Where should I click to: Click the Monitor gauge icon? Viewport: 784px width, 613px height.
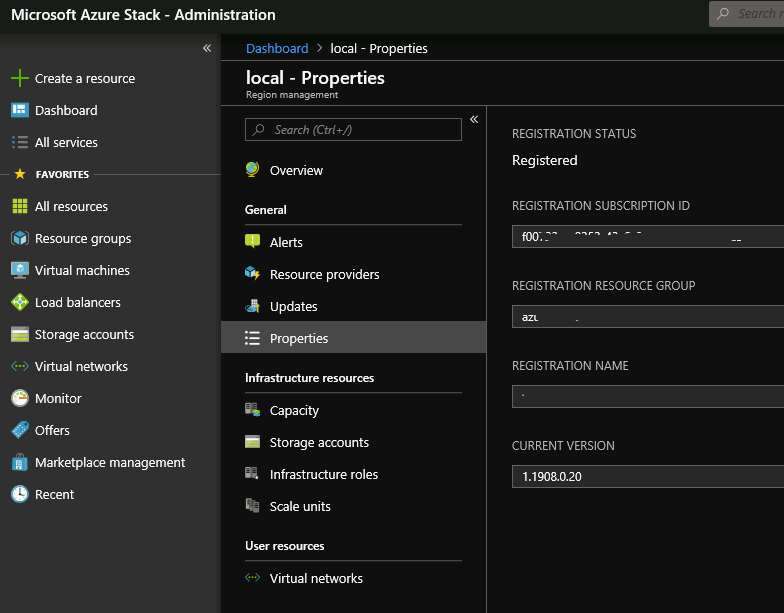20,398
